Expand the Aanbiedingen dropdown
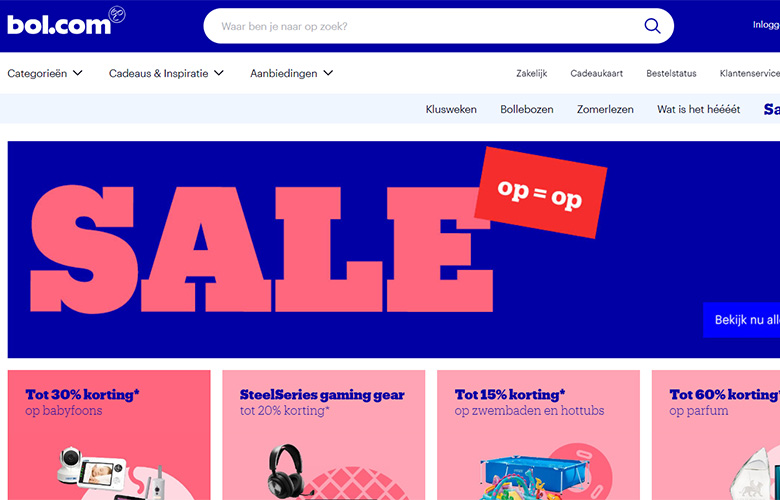The width and height of the screenshot is (780, 500). tap(292, 73)
